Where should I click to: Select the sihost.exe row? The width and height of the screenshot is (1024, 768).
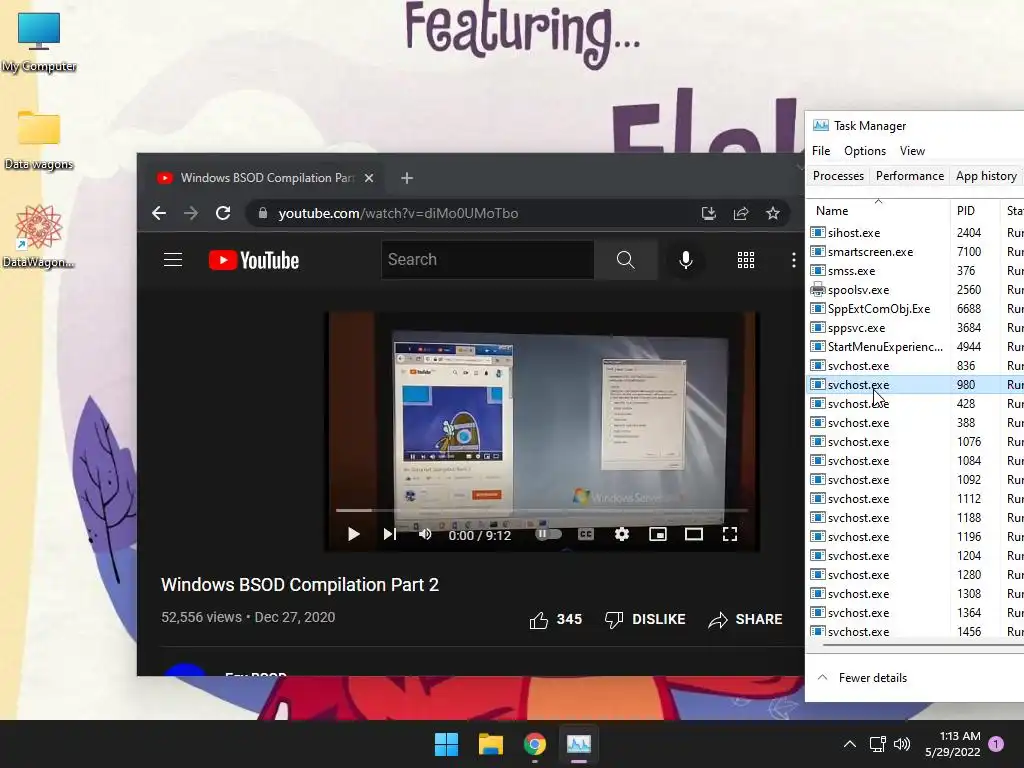tap(916, 232)
